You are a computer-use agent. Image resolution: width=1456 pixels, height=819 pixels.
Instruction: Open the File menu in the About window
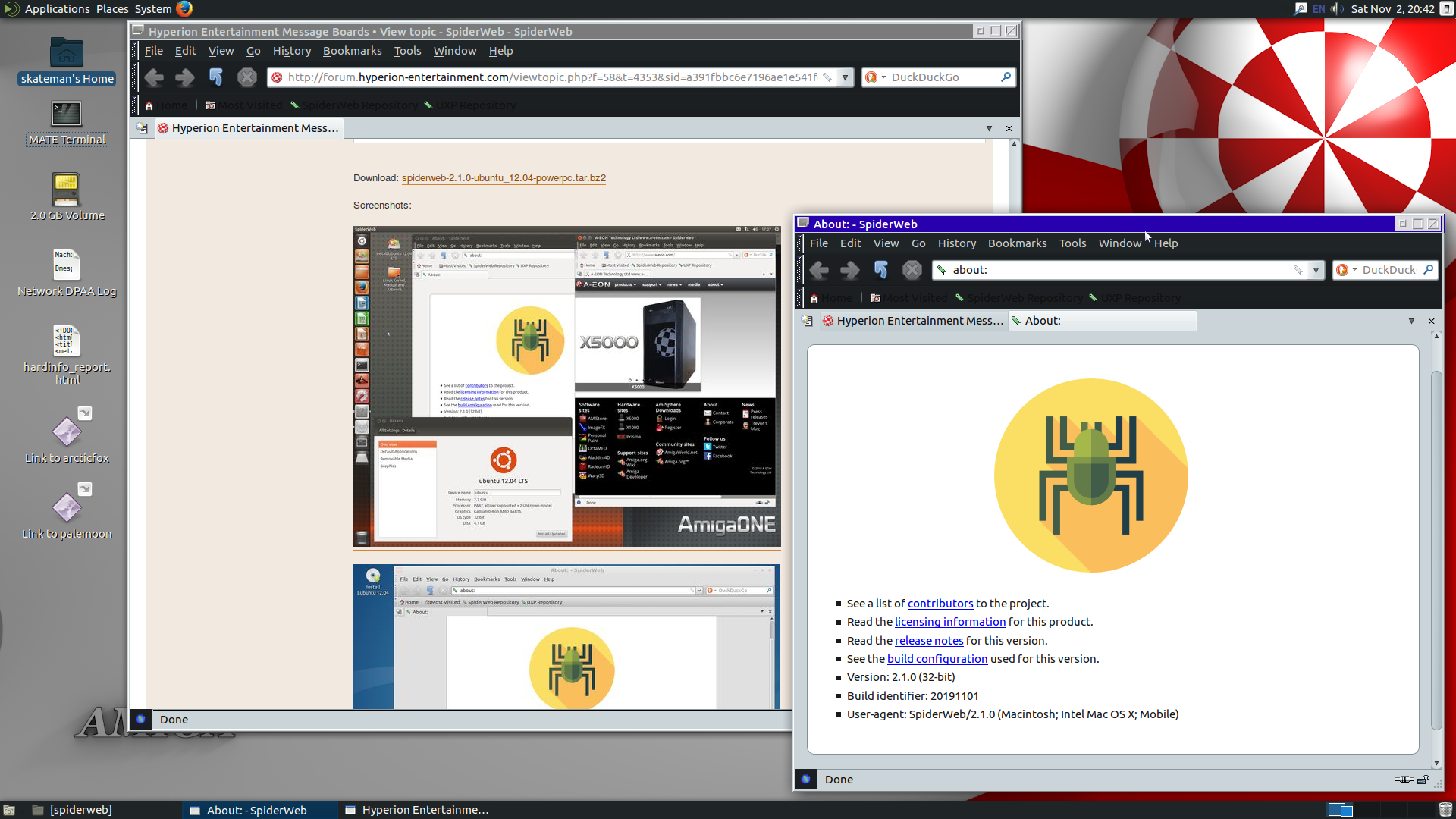coord(819,243)
